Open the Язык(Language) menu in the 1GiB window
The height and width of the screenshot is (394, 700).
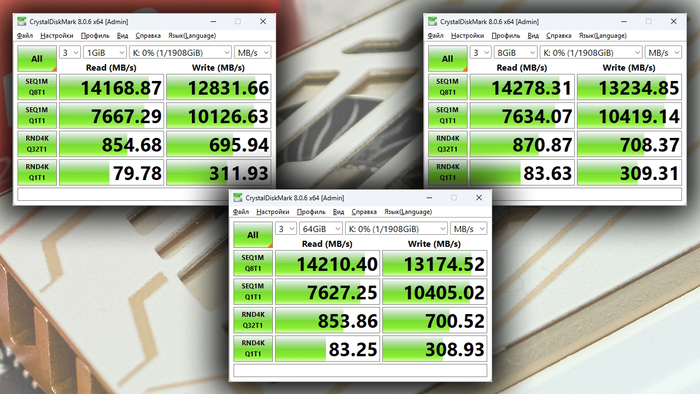[192, 36]
